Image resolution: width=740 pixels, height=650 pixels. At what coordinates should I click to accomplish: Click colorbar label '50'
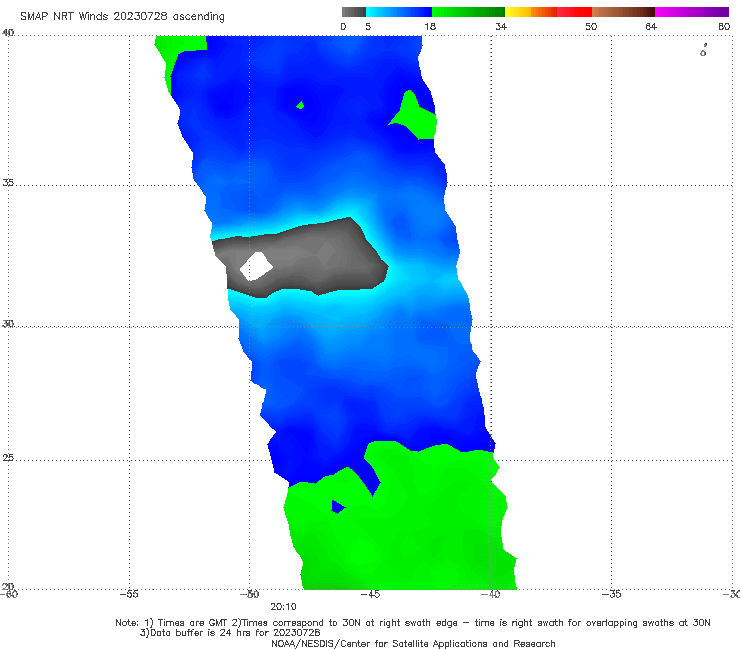(591, 26)
